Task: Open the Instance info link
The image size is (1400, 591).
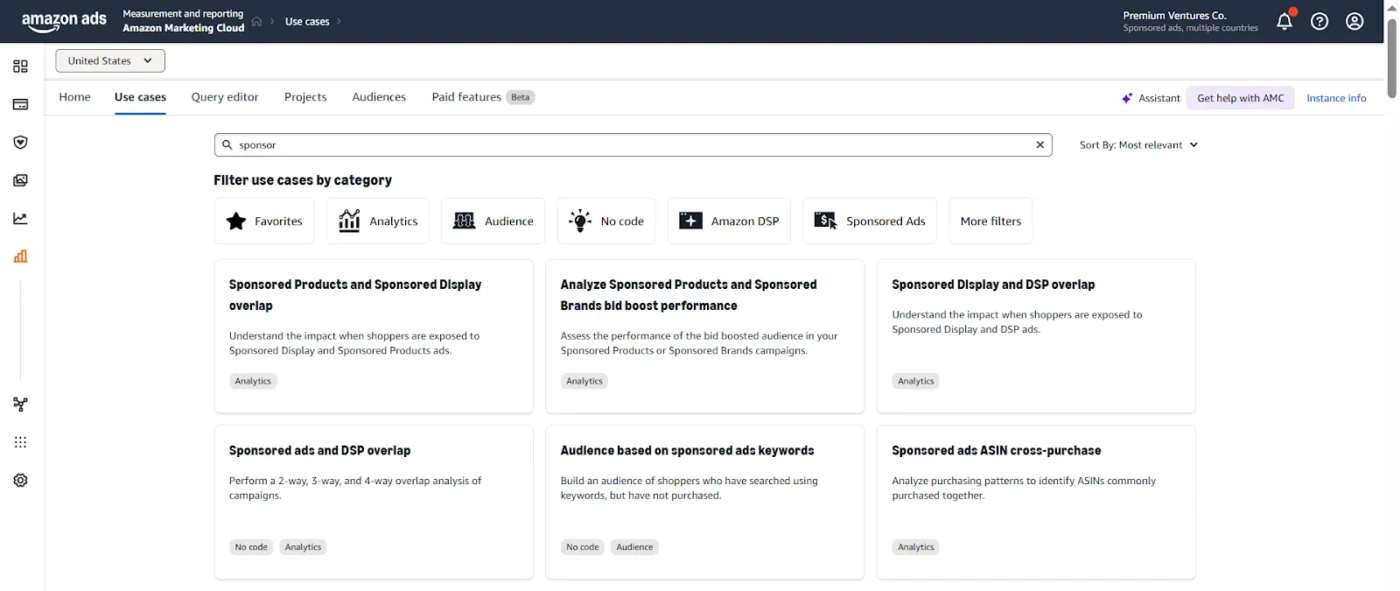Action: 1336,98
